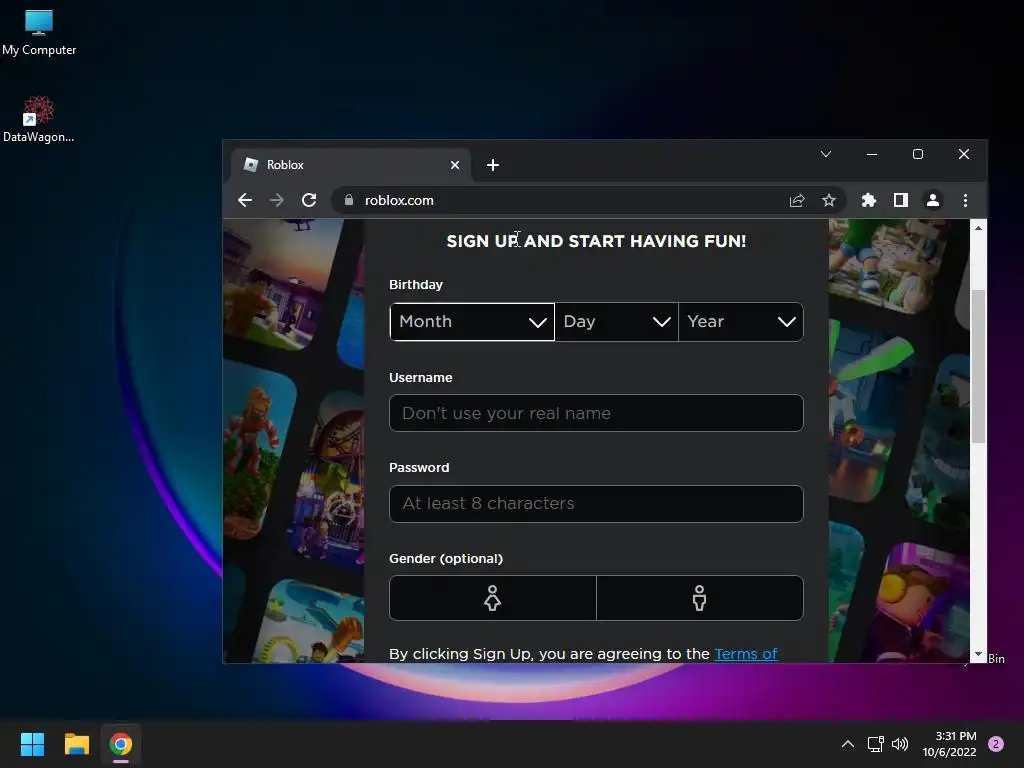View site info via the lock icon
Image resolution: width=1024 pixels, height=768 pixels.
[349, 200]
